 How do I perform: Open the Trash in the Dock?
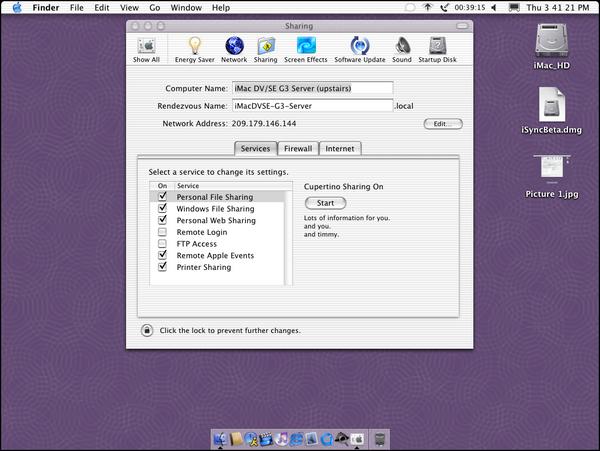(379, 439)
